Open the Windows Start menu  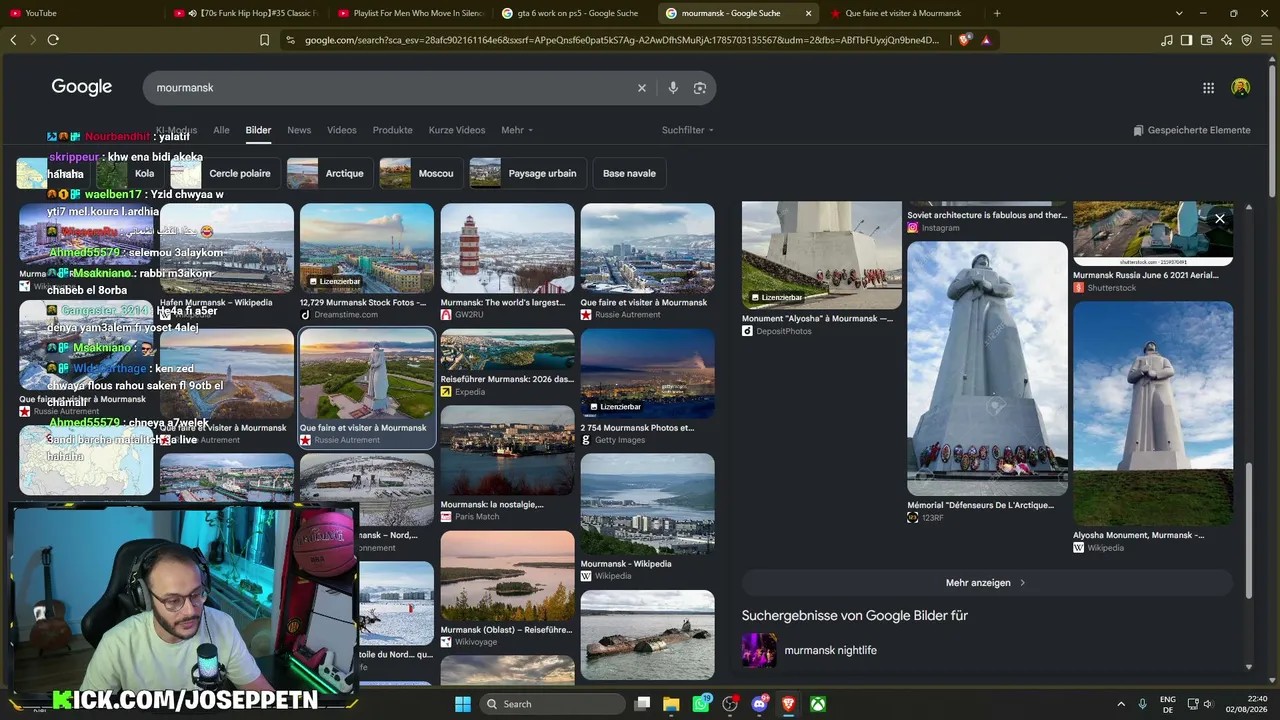[x=463, y=704]
